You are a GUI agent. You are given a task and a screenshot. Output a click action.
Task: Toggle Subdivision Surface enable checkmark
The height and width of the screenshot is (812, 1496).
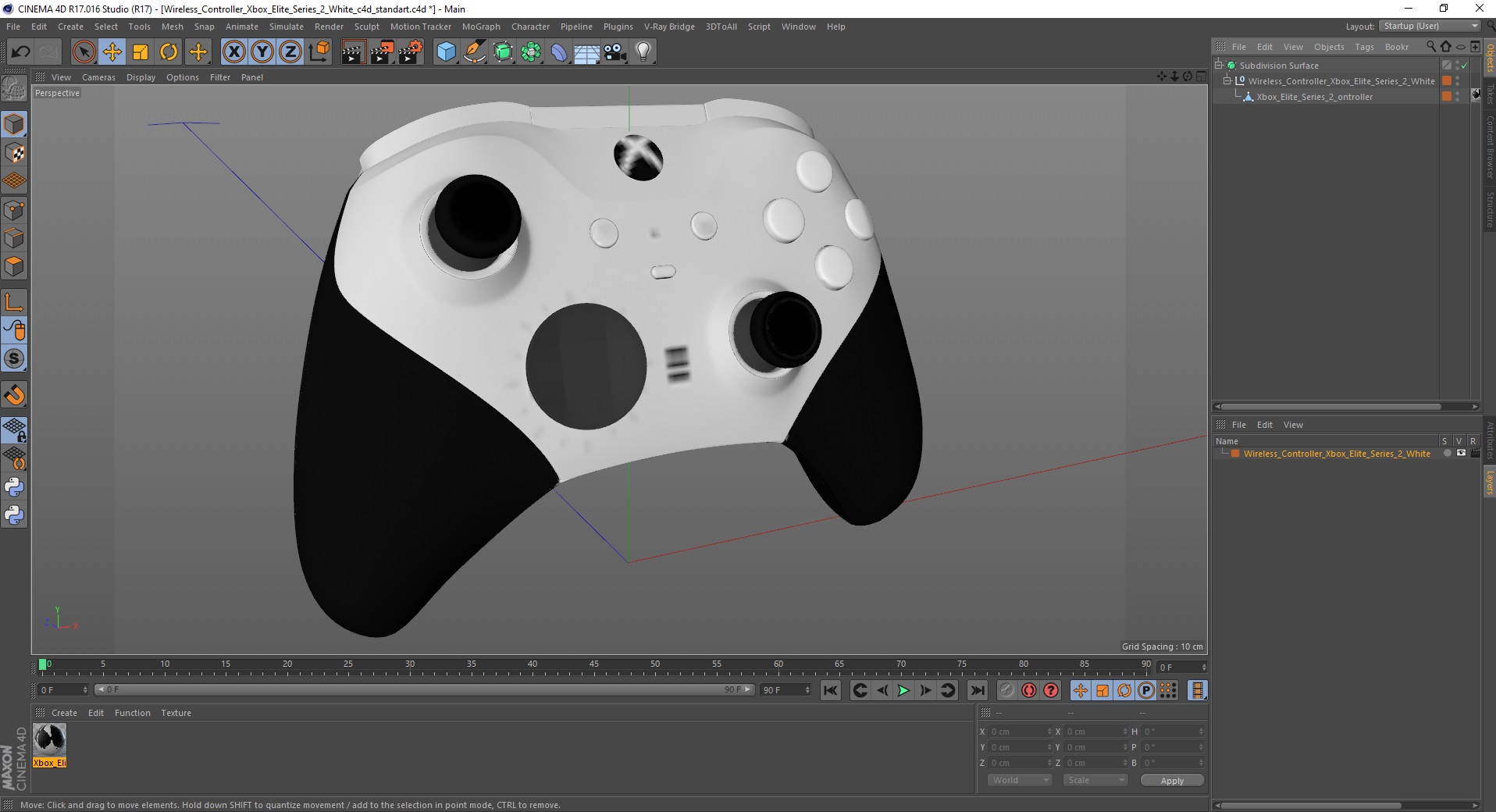click(x=1465, y=66)
